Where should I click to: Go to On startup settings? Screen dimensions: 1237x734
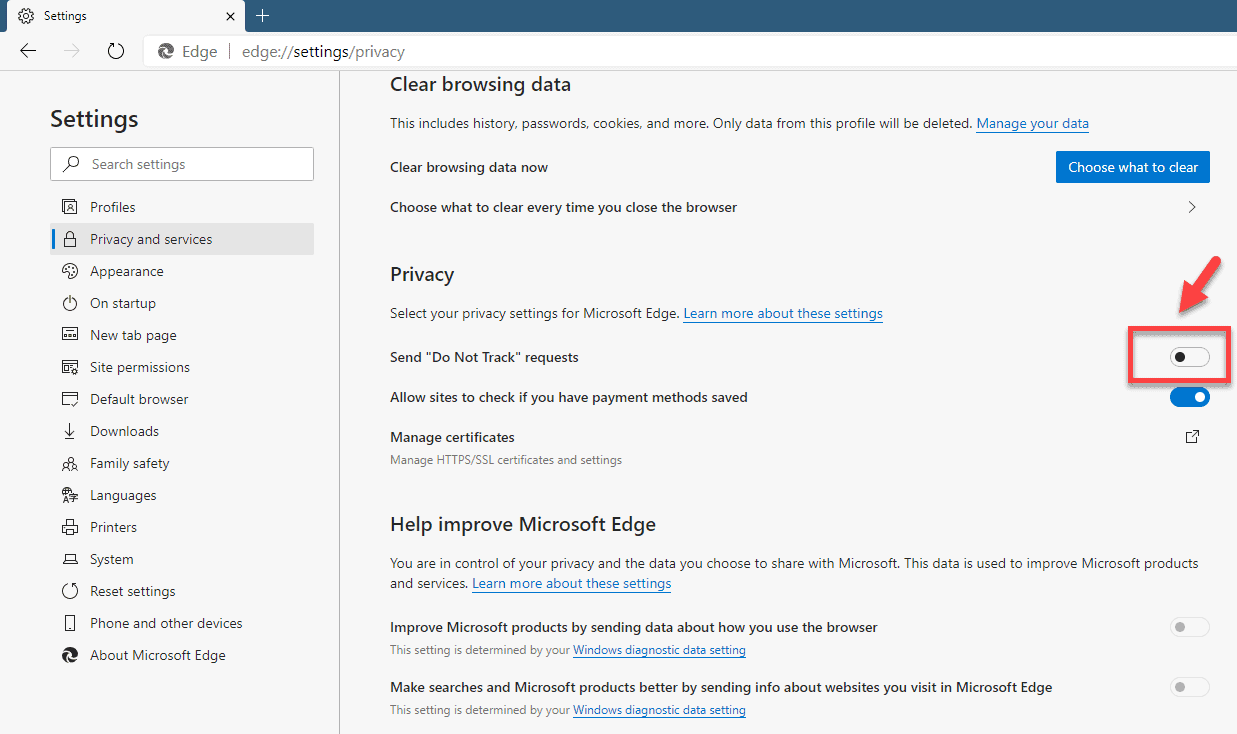pyautogui.click(x=182, y=303)
